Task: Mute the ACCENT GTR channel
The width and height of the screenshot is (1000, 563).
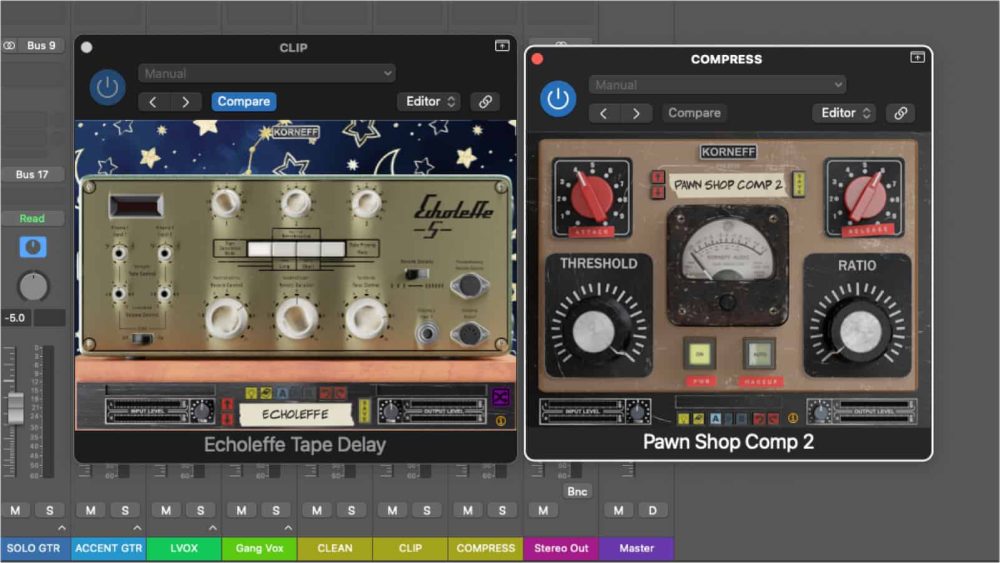Action: 91,510
